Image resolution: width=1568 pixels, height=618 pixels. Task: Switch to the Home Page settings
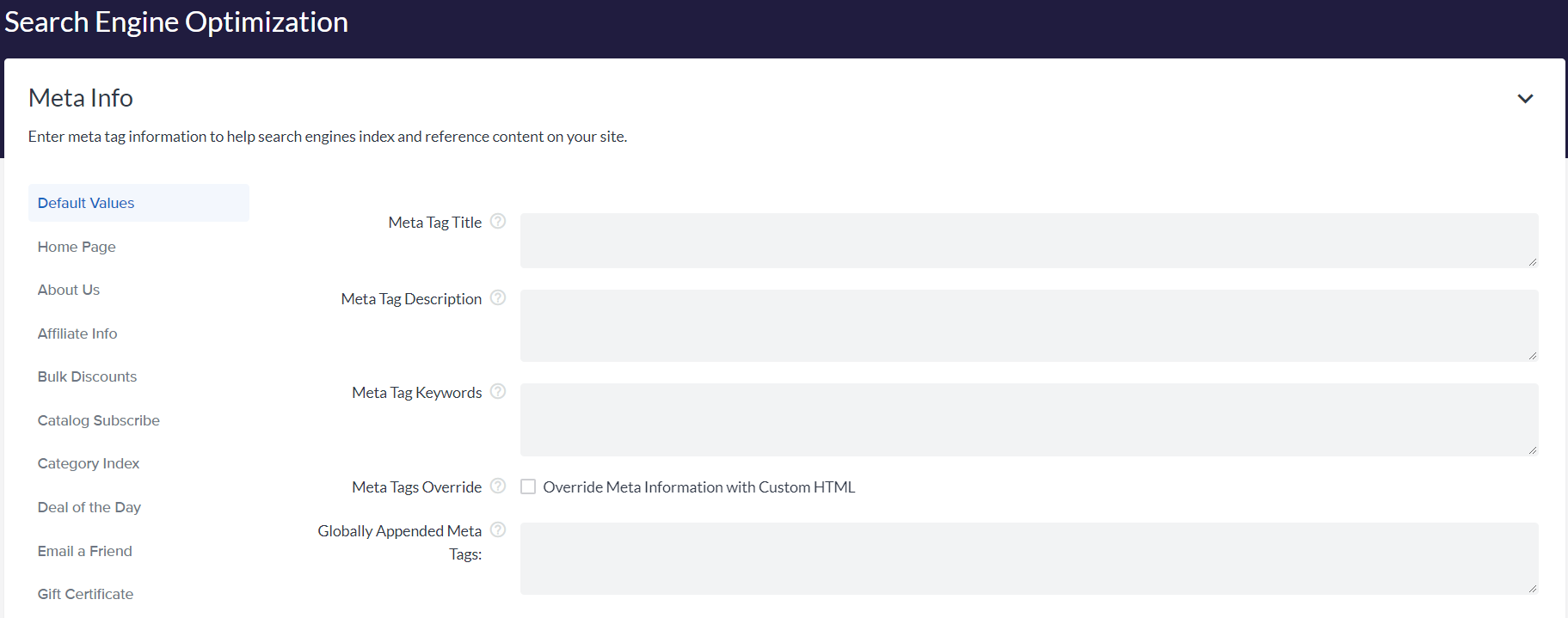pyautogui.click(x=76, y=247)
